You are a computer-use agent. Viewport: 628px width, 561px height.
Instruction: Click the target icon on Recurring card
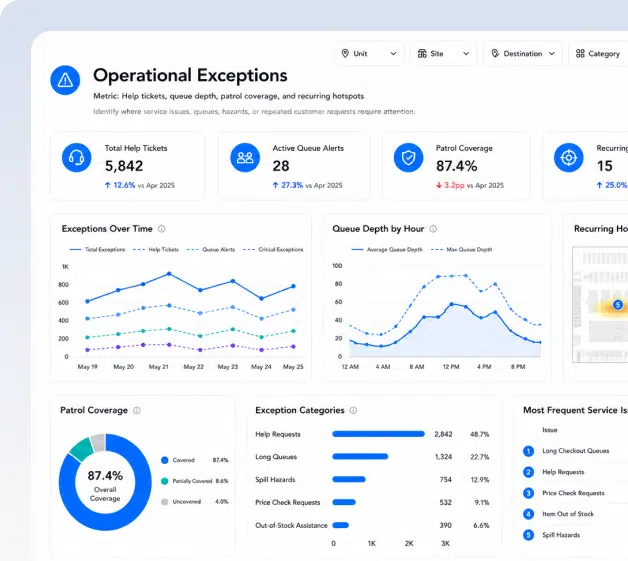(x=568, y=157)
